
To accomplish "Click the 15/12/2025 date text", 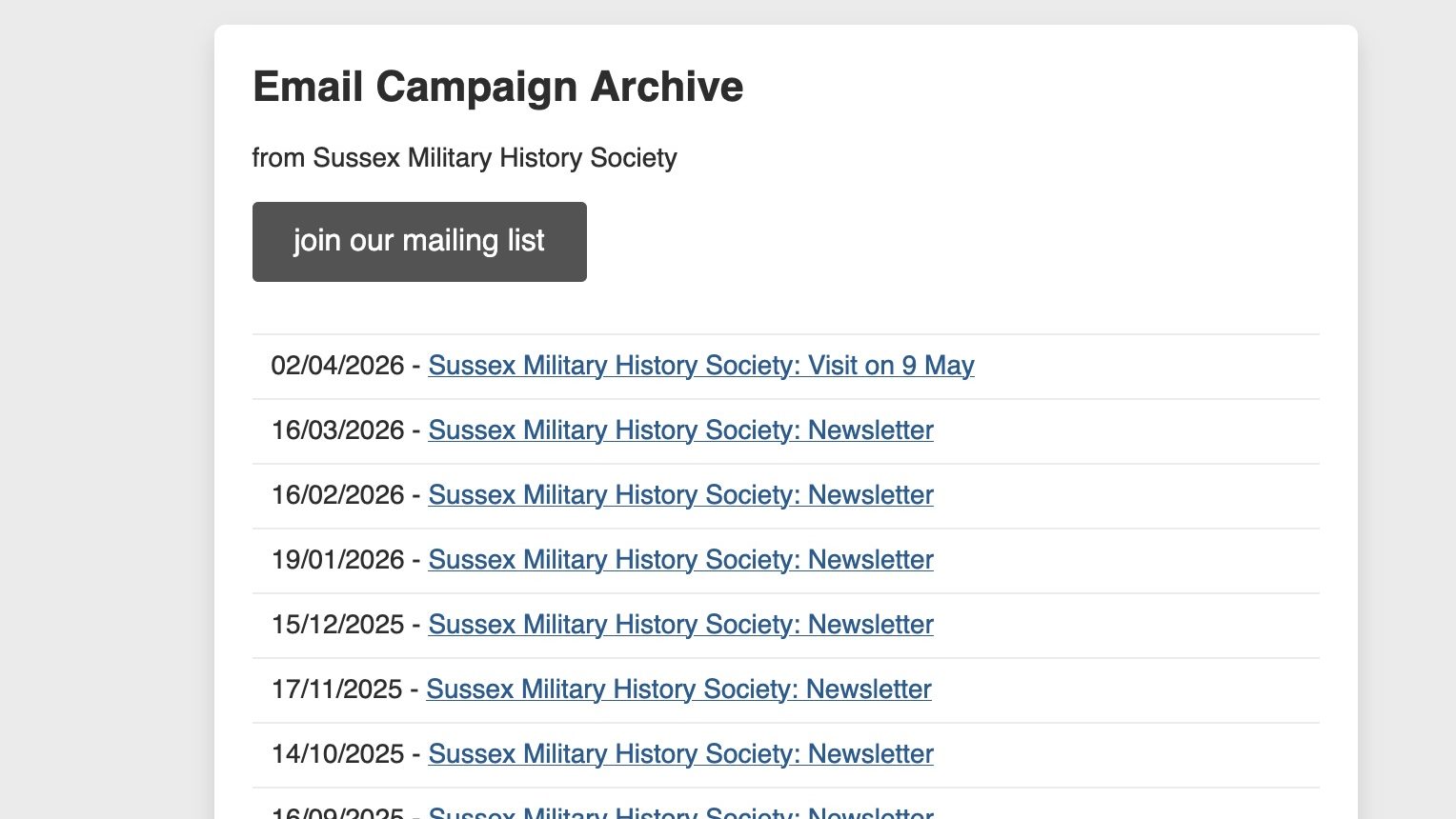I will pos(337,625).
